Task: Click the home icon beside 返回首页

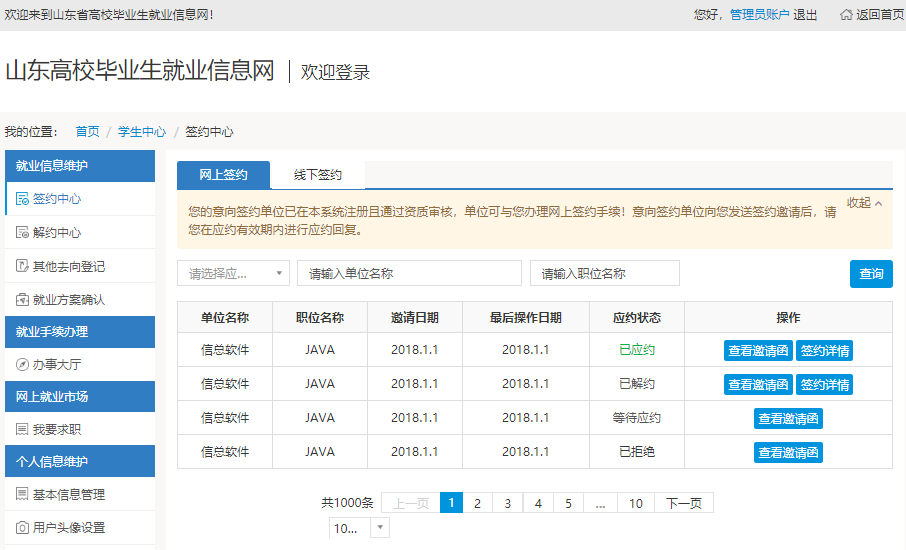Action: click(x=847, y=15)
